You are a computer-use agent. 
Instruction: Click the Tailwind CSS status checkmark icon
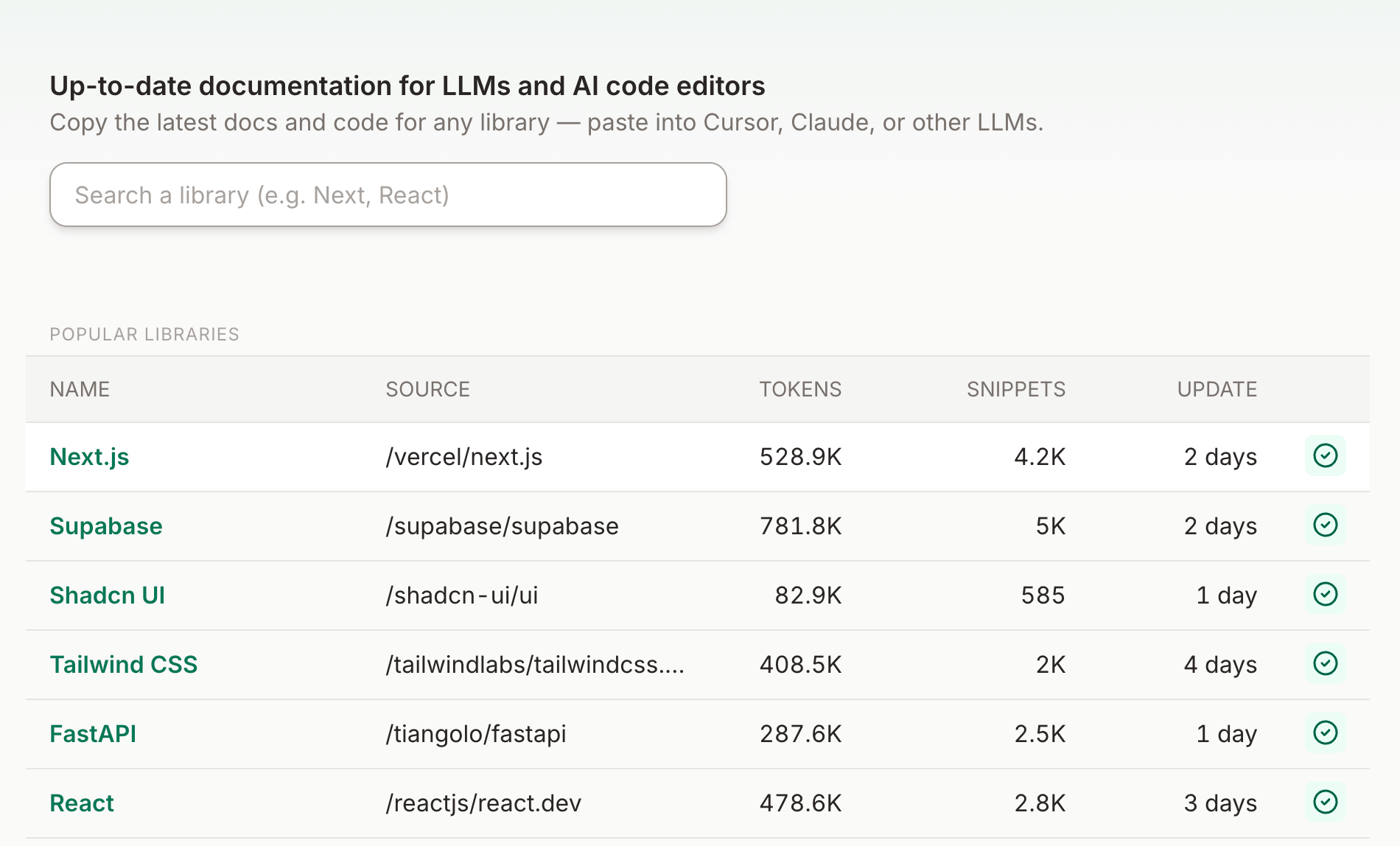1325,664
